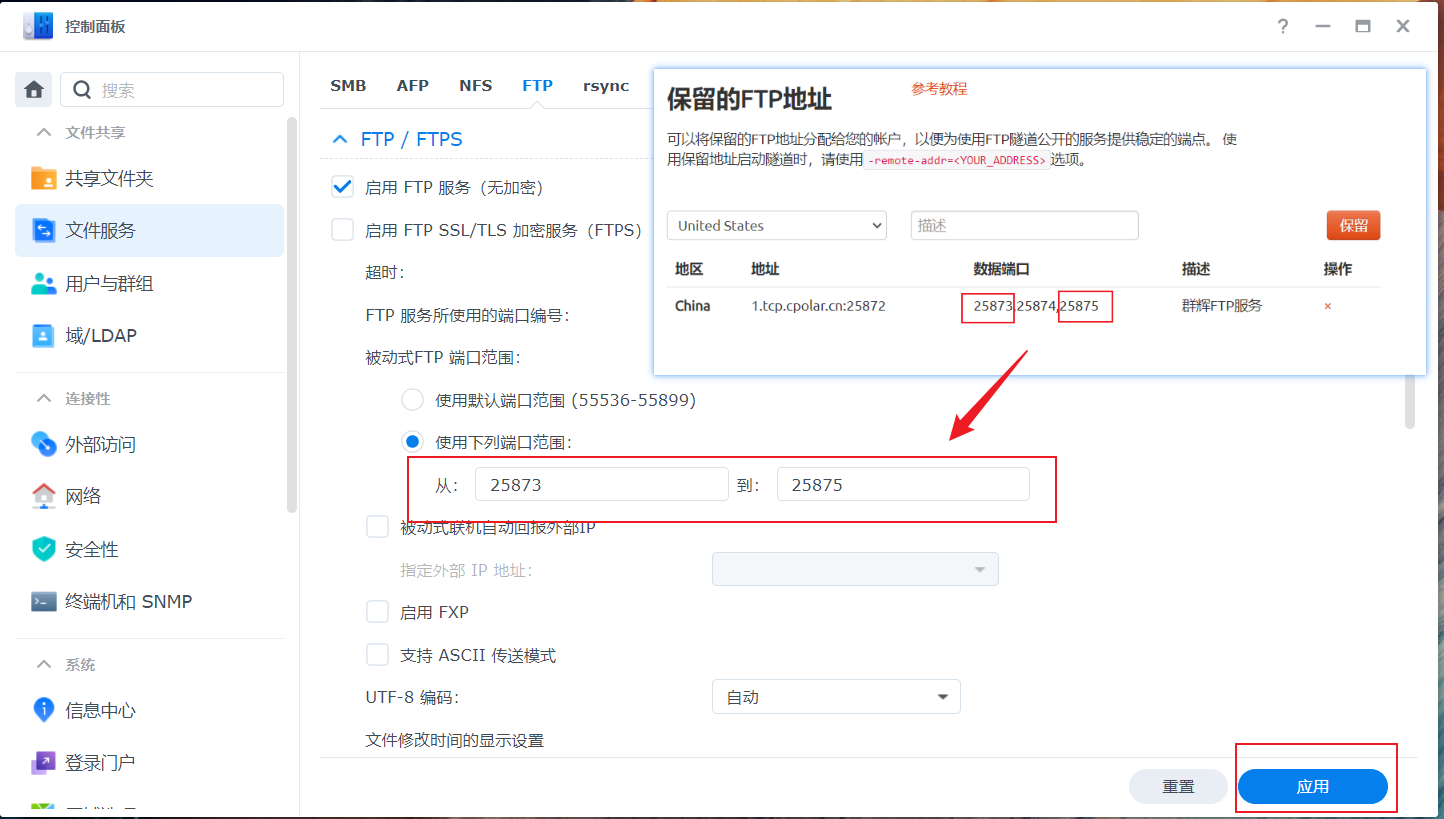Click the 应用 apply button
Image resolution: width=1444 pixels, height=819 pixels.
pos(1313,786)
